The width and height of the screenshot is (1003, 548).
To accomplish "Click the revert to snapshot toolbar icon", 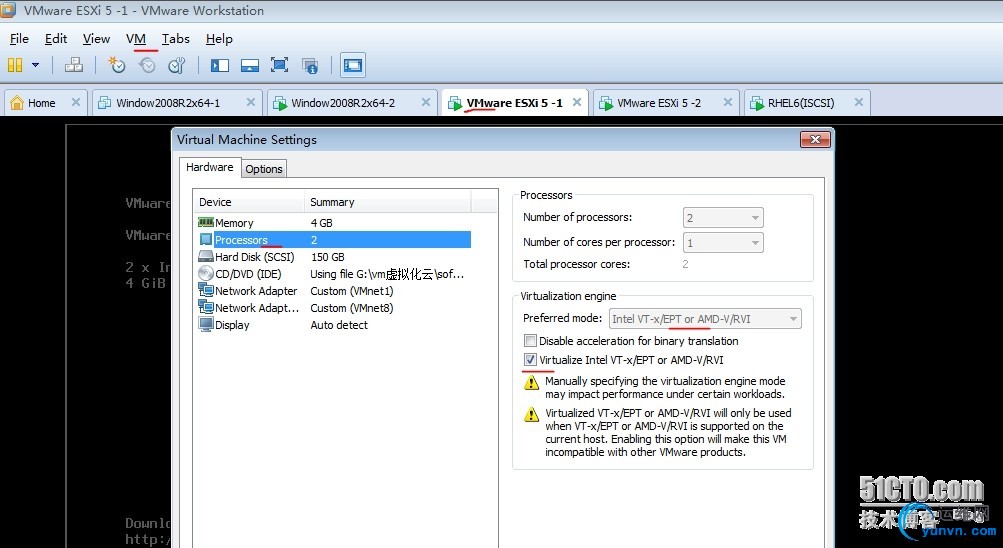I will [x=147, y=65].
